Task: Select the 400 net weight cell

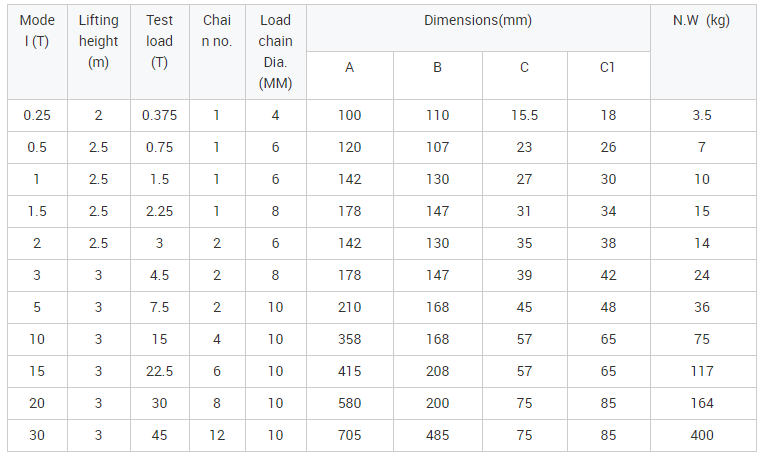Action: (x=703, y=435)
